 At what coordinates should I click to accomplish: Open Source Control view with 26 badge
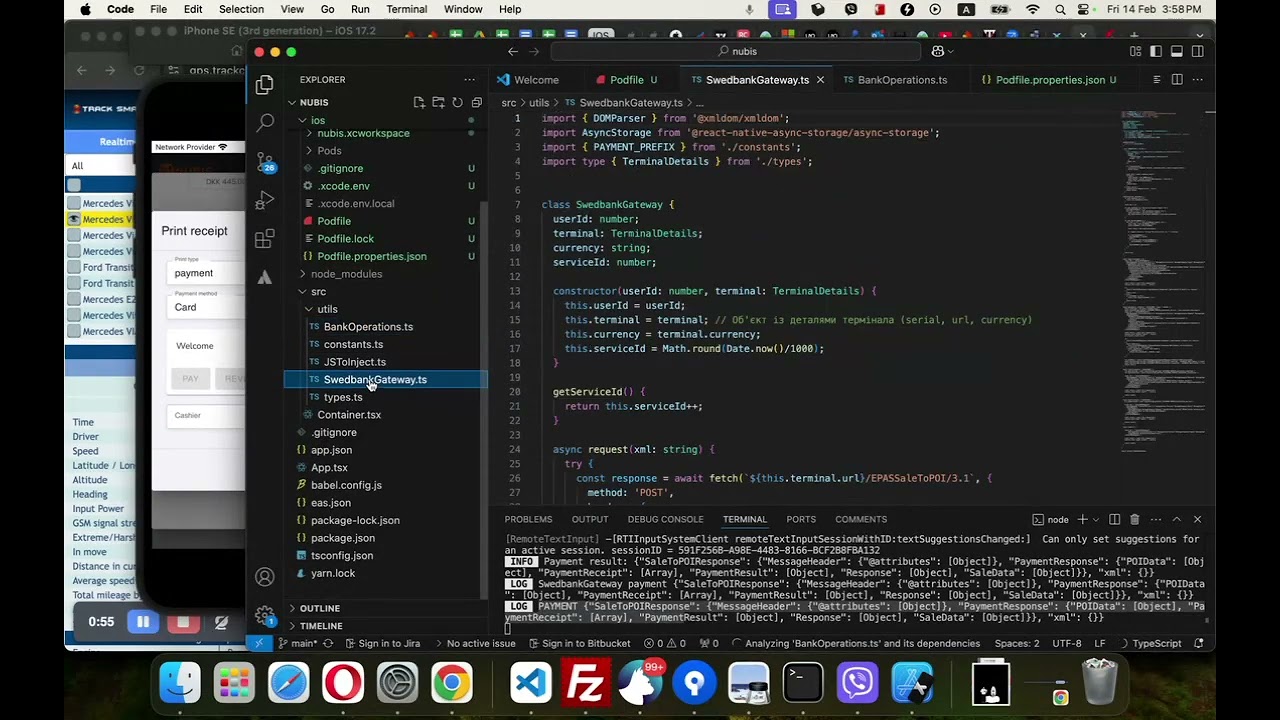pos(265,162)
